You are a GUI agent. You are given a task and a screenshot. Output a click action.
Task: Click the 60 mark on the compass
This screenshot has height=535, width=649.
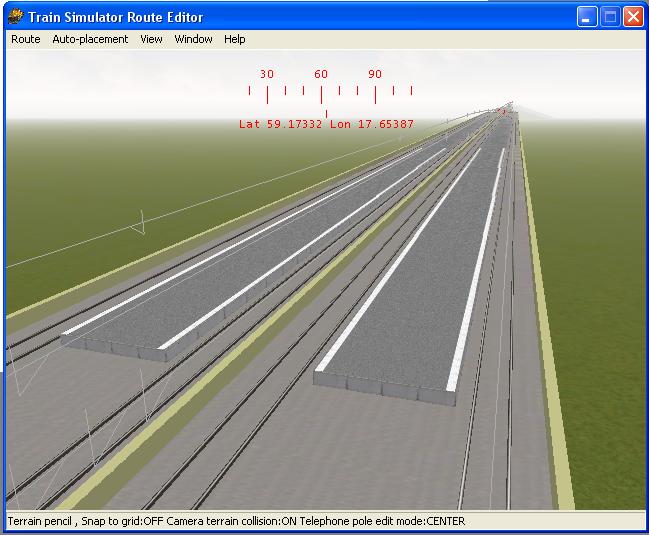(x=321, y=75)
